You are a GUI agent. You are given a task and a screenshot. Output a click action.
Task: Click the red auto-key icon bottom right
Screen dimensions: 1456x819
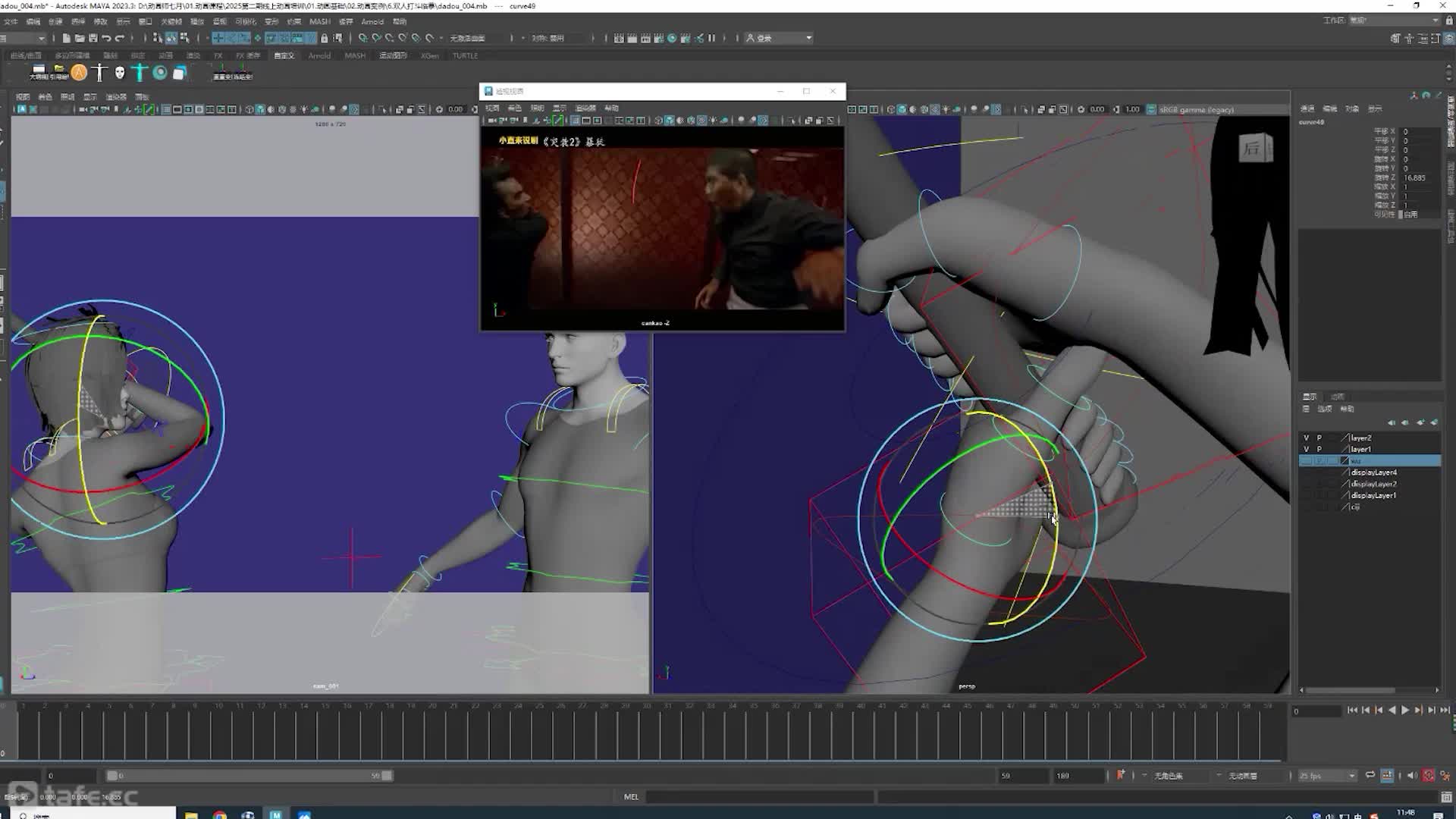pos(1429,775)
